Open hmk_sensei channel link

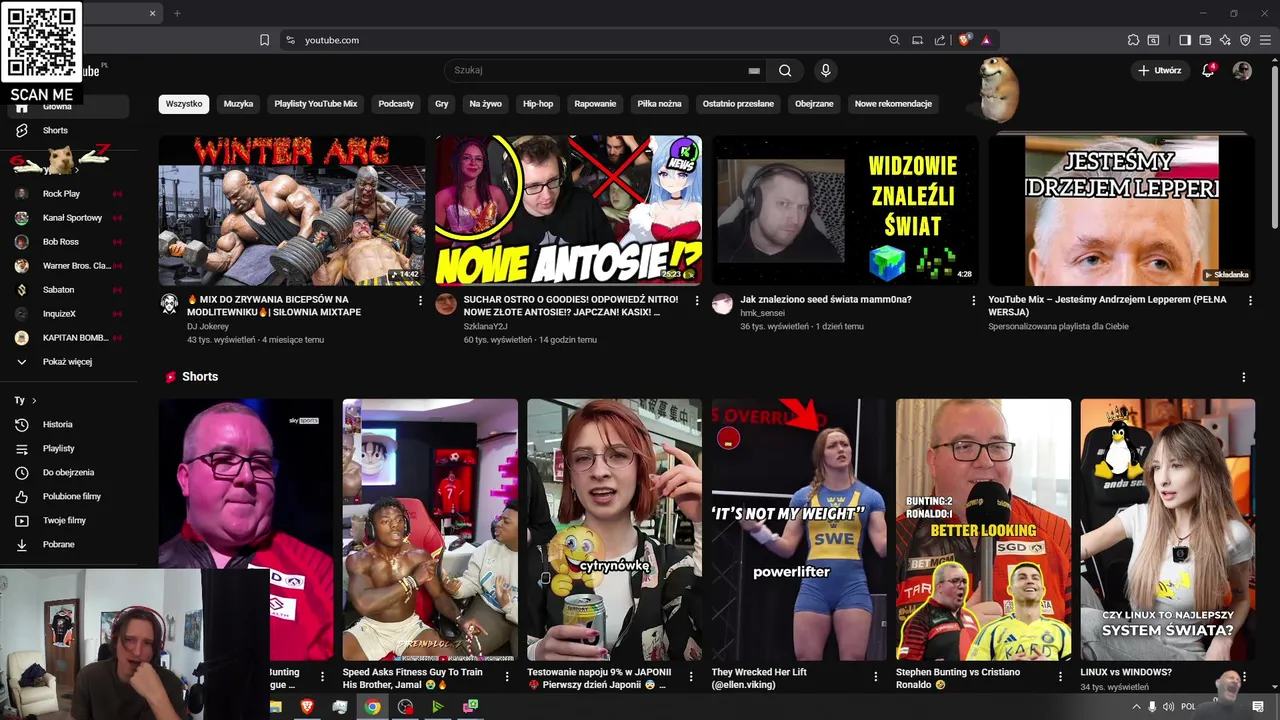[x=763, y=313]
